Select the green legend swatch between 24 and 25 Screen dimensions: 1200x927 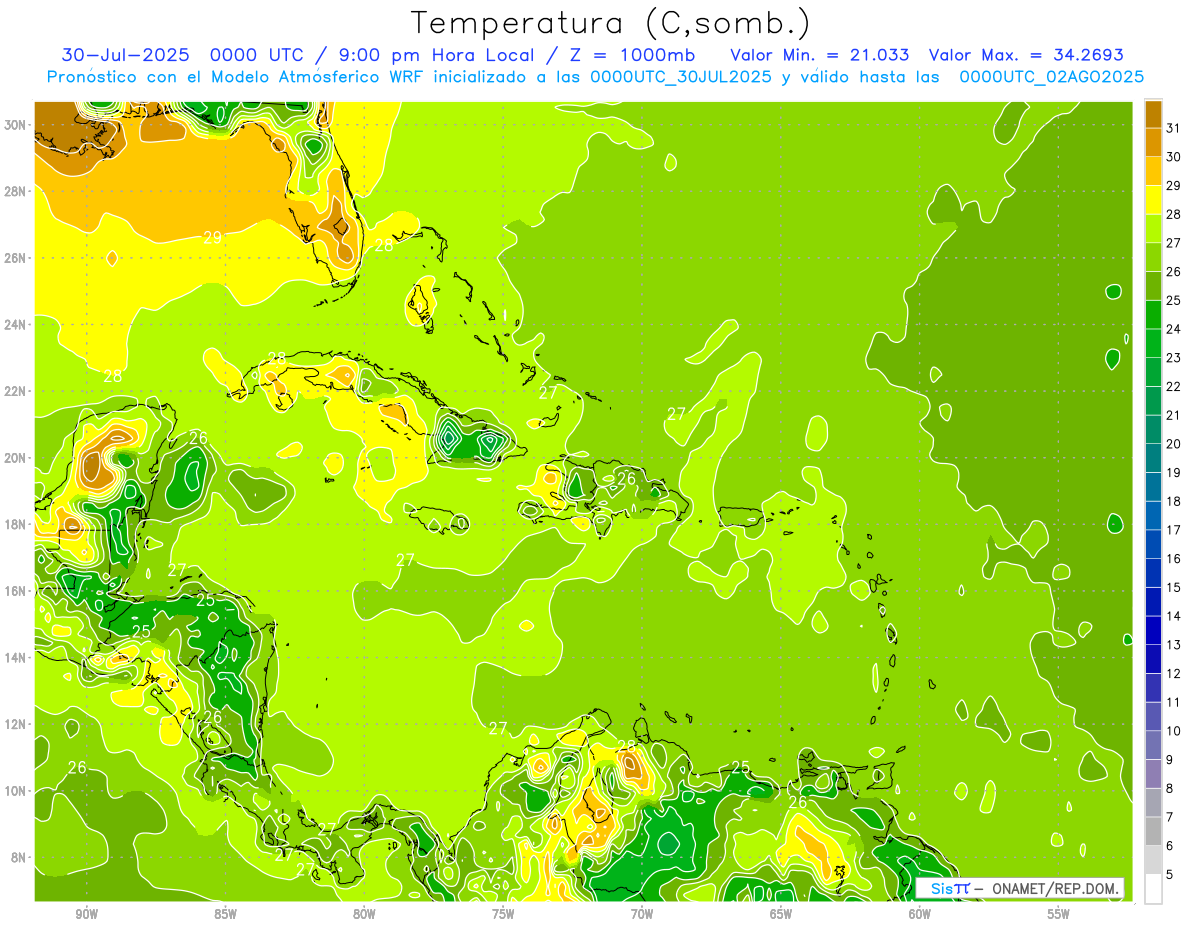pyautogui.click(x=1153, y=315)
